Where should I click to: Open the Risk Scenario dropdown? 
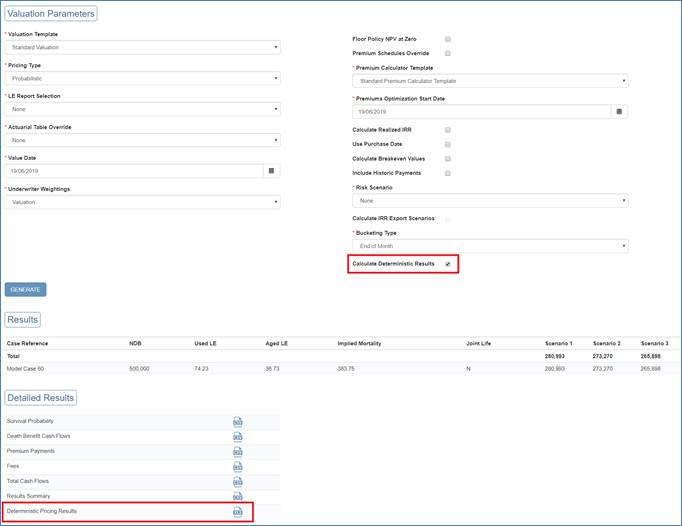tap(490, 201)
